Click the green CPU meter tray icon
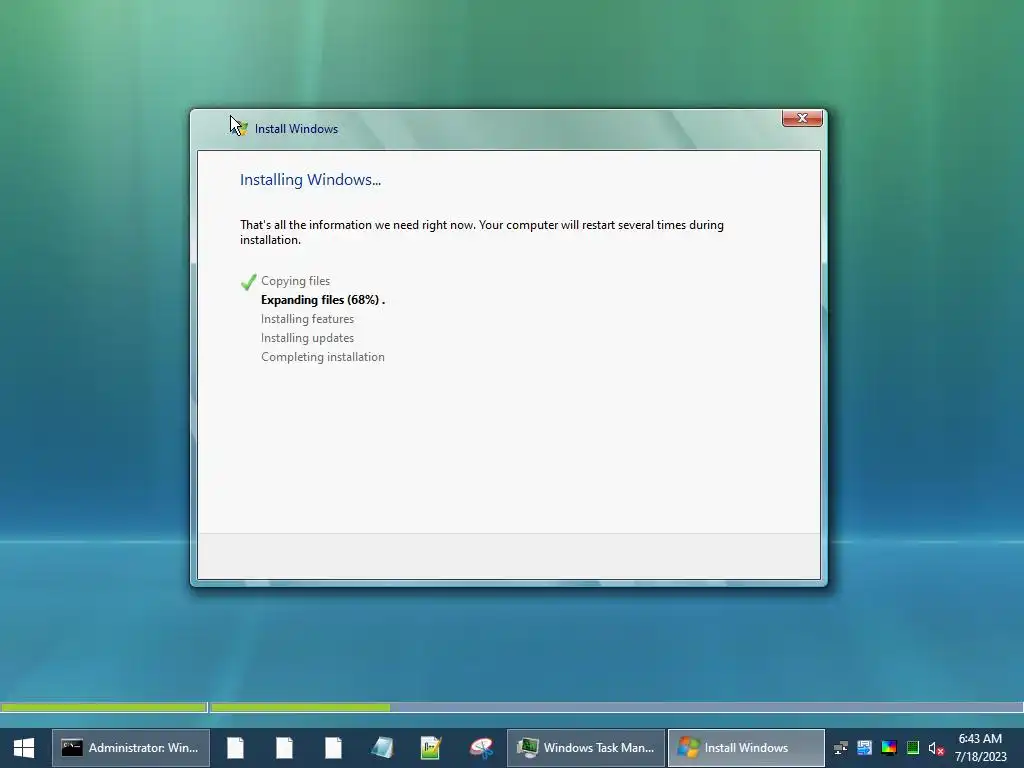Viewport: 1024px width, 768px height. [913, 748]
